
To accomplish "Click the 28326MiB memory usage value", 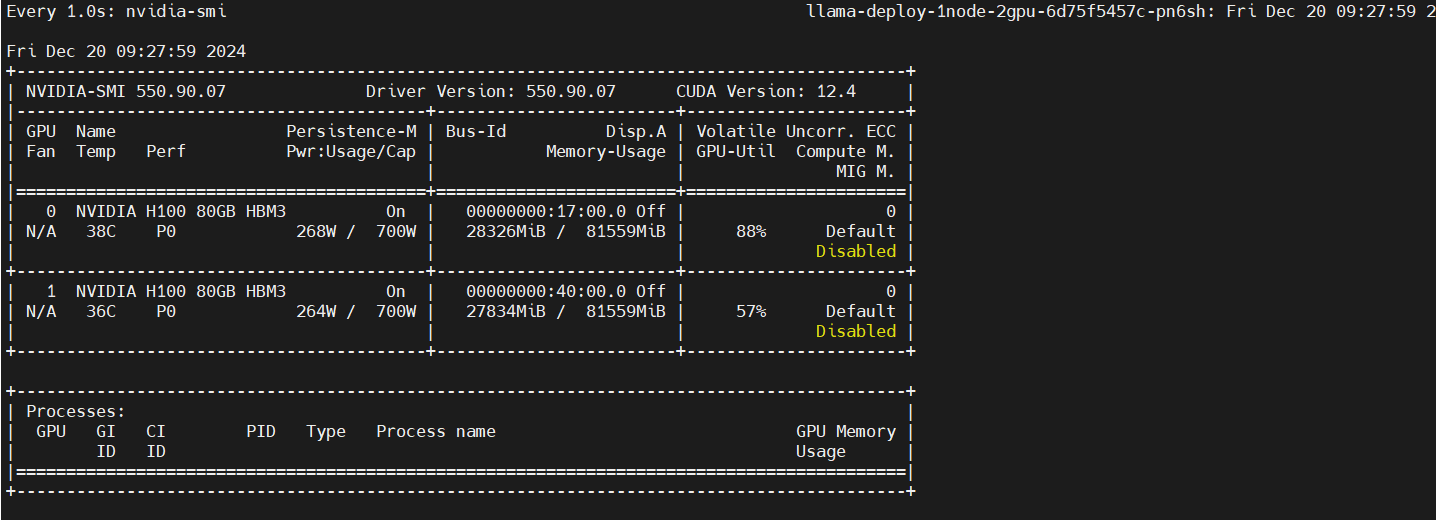I will 505,231.
